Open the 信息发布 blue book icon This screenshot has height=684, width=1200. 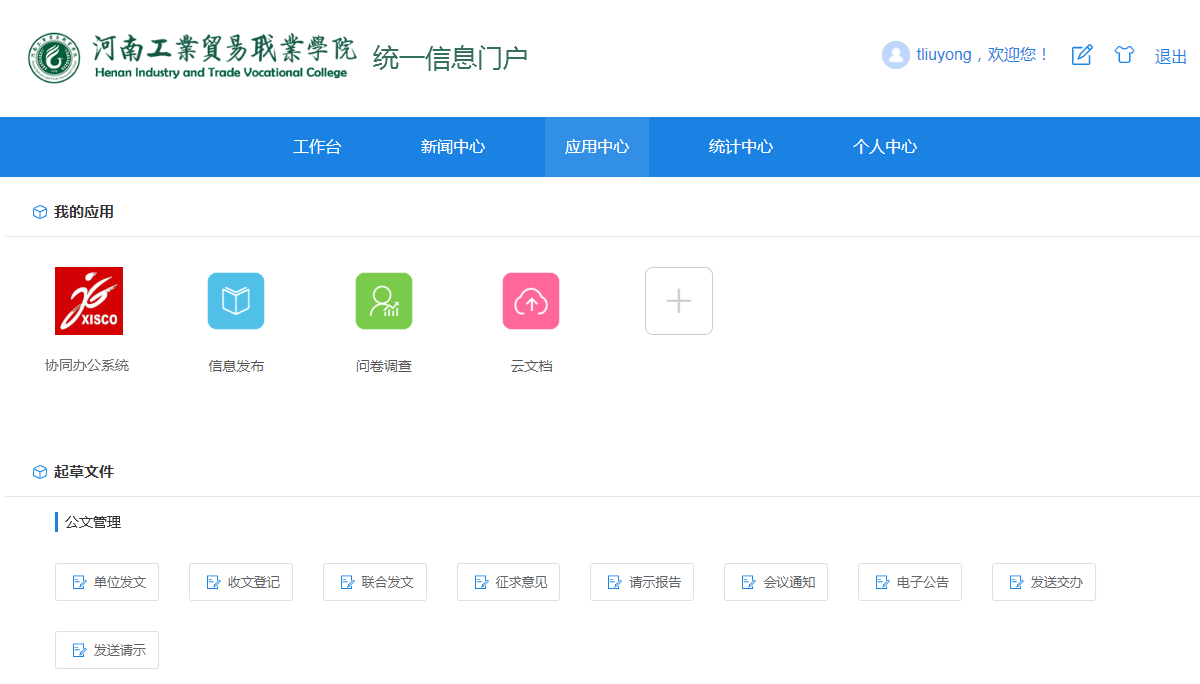236,301
